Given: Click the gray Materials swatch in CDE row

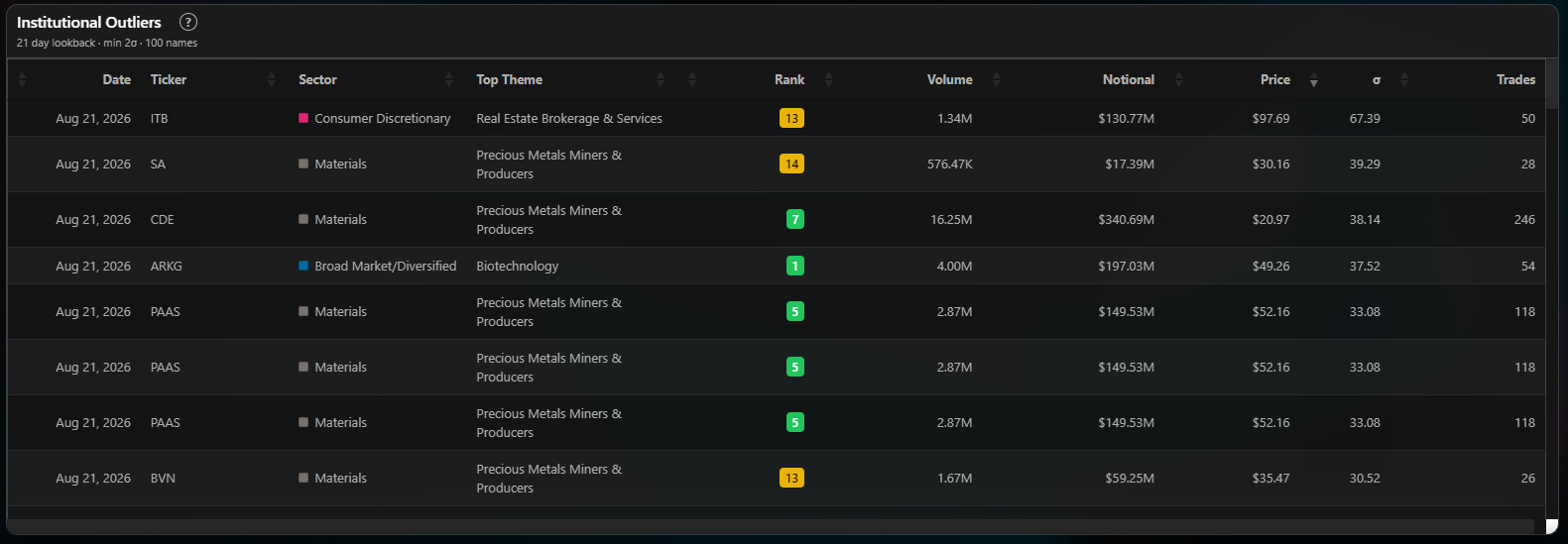Looking at the screenshot, I should 303,219.
